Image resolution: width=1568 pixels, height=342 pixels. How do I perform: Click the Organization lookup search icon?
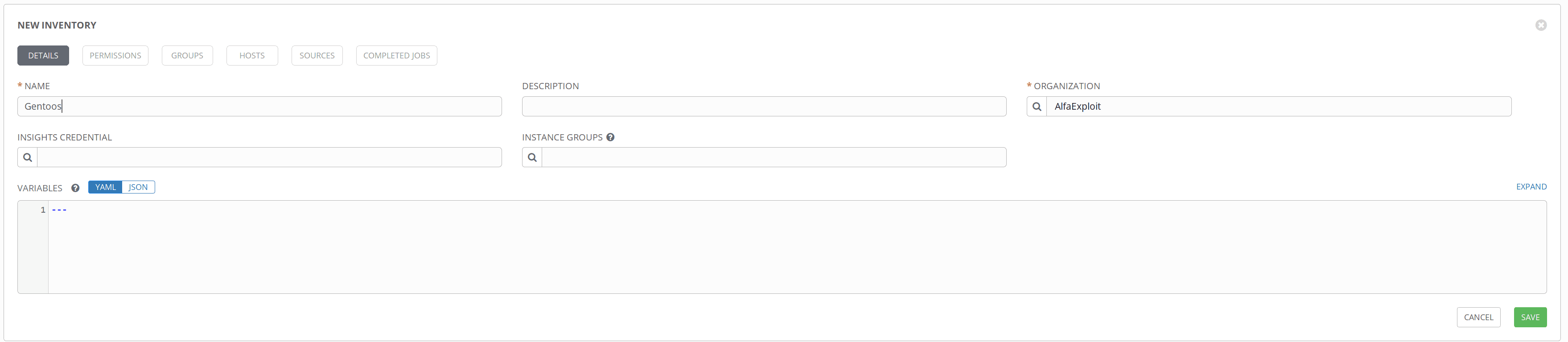1037,107
